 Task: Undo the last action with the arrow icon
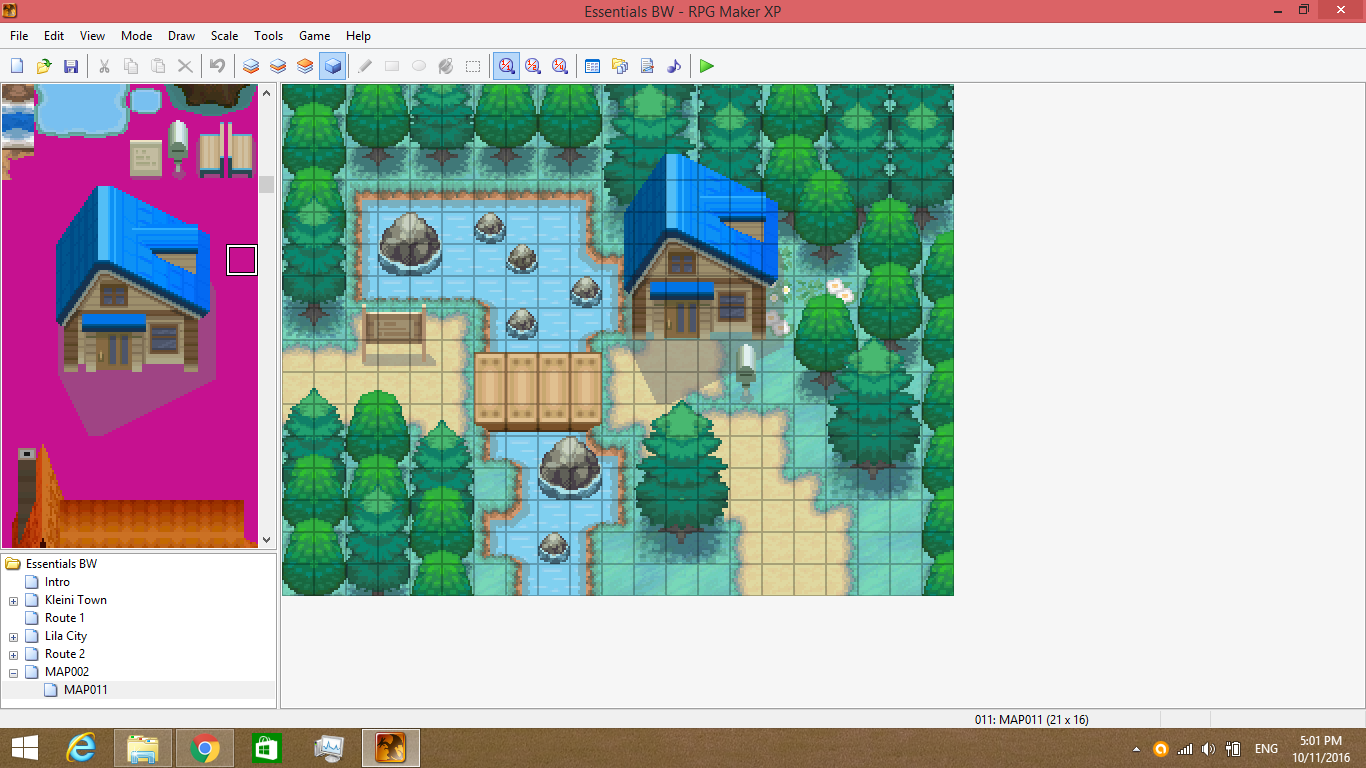coord(217,66)
